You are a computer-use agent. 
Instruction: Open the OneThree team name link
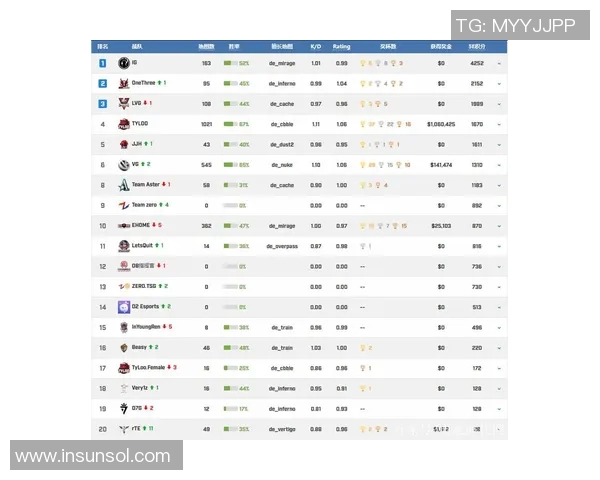143,83
